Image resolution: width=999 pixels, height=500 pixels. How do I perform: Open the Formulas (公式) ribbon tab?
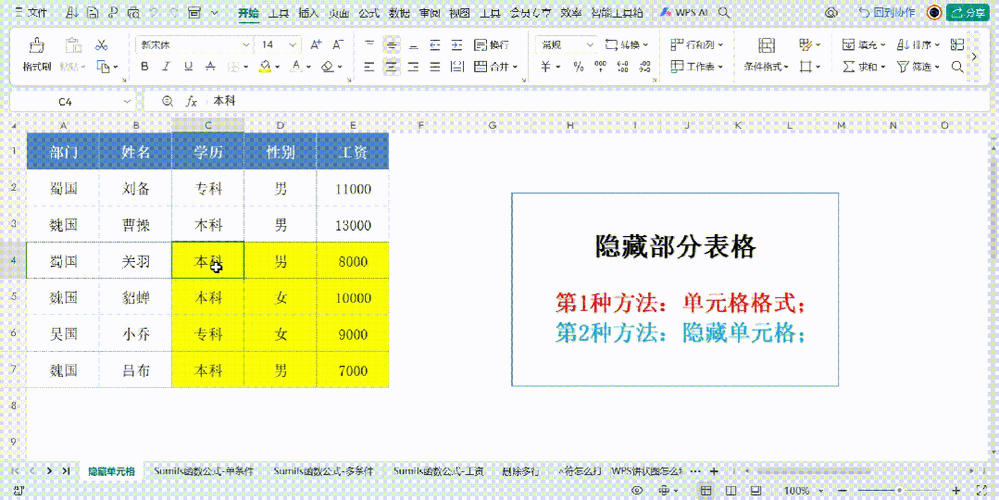coord(369,13)
